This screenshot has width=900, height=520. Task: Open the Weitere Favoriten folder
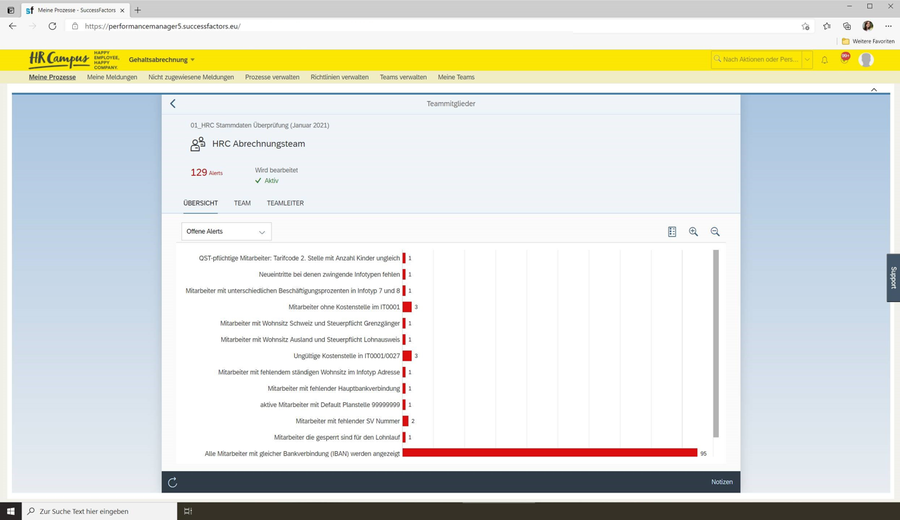coord(868,41)
